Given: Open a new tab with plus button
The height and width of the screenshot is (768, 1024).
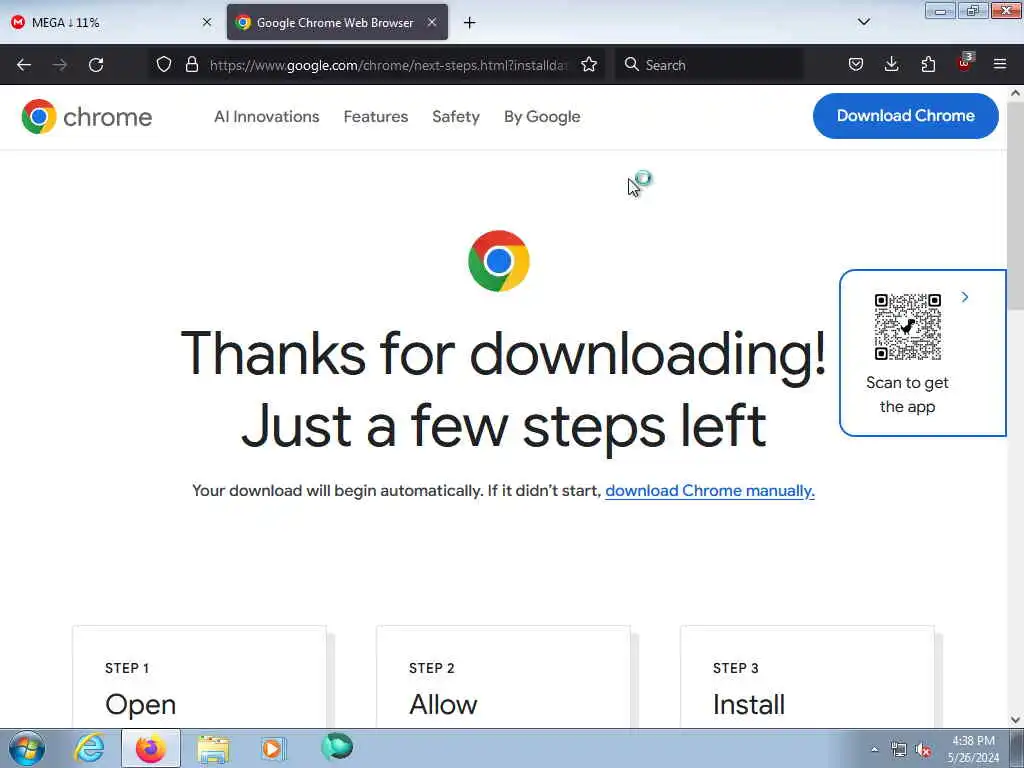Looking at the screenshot, I should pos(470,23).
